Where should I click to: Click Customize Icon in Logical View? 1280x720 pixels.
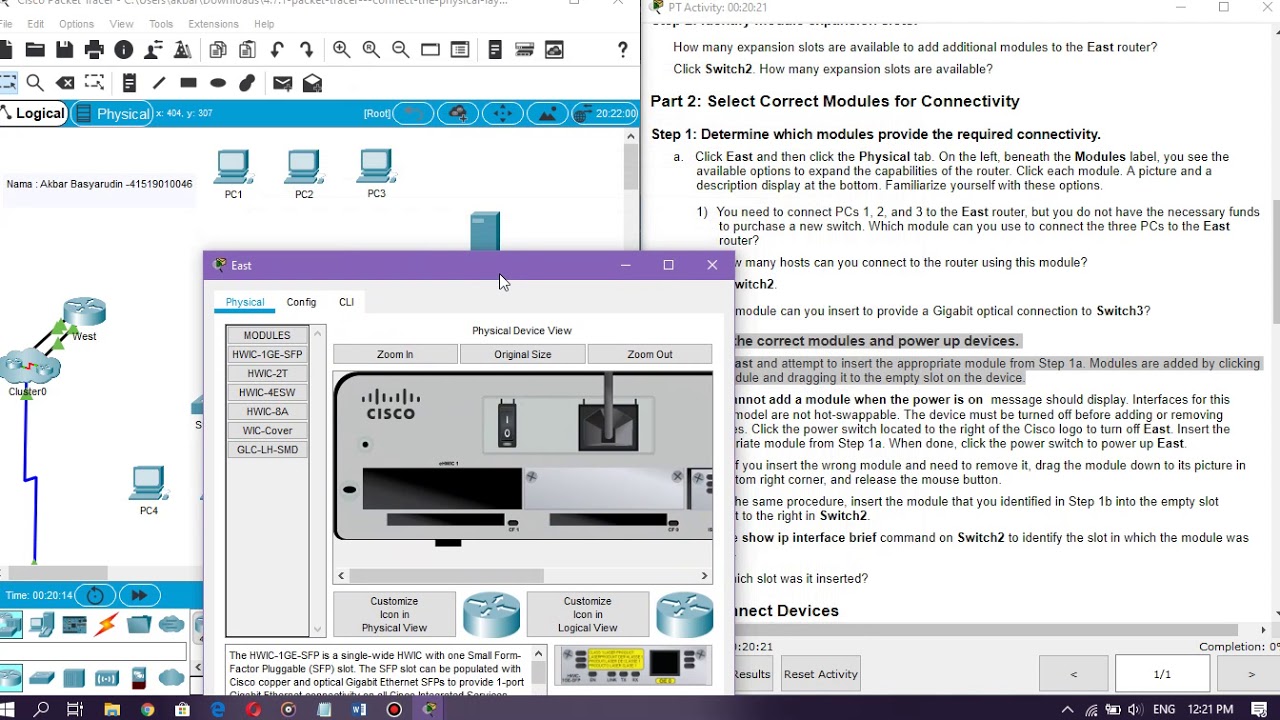click(x=587, y=614)
